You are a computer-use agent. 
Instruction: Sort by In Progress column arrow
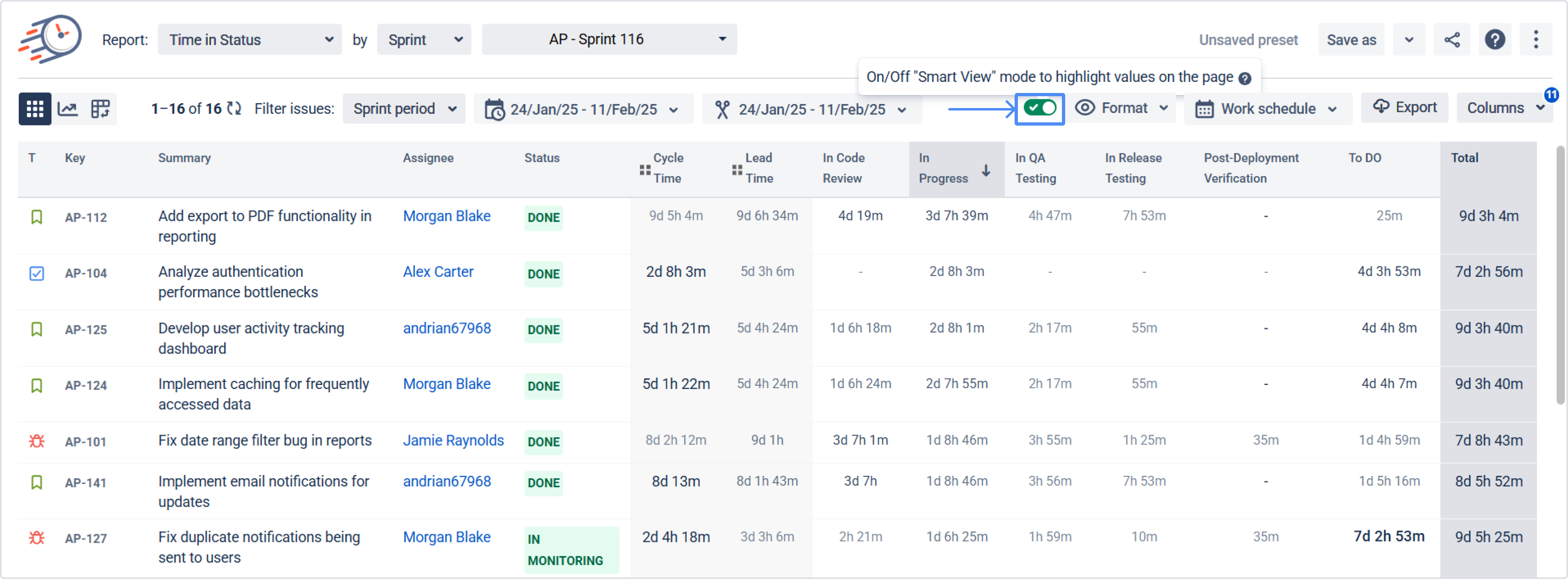pos(985,171)
